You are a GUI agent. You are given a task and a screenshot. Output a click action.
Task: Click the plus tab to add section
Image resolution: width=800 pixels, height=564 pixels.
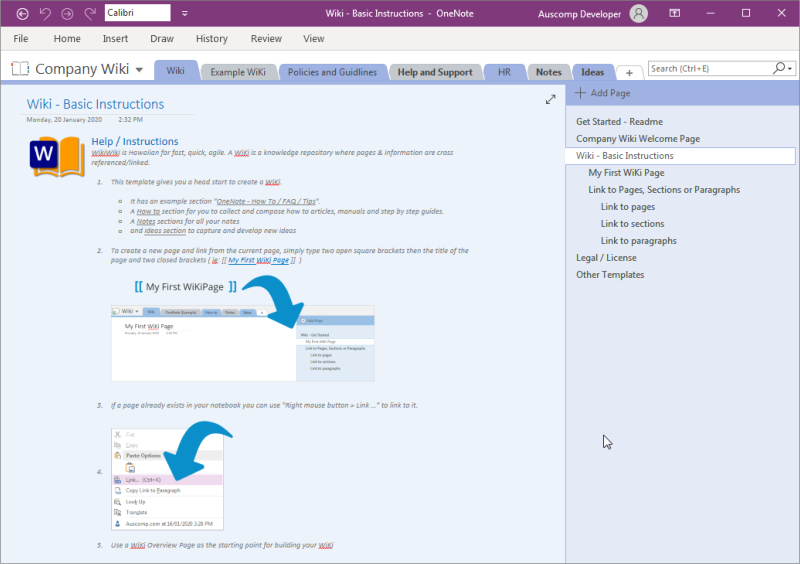click(629, 73)
